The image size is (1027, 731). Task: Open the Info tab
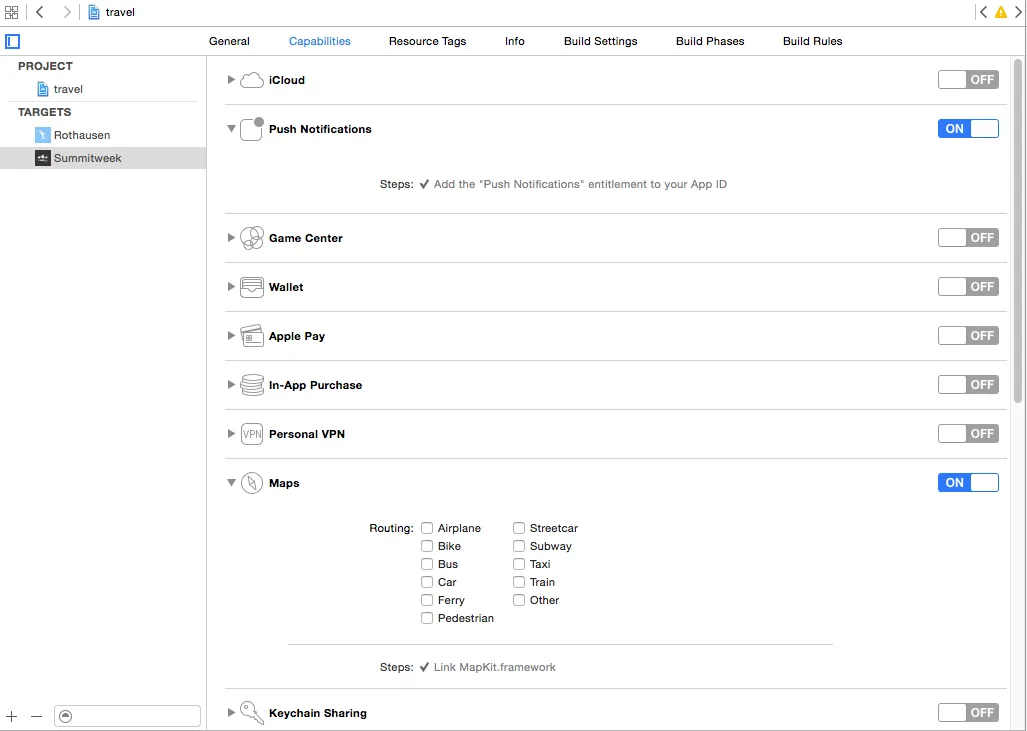click(x=515, y=41)
